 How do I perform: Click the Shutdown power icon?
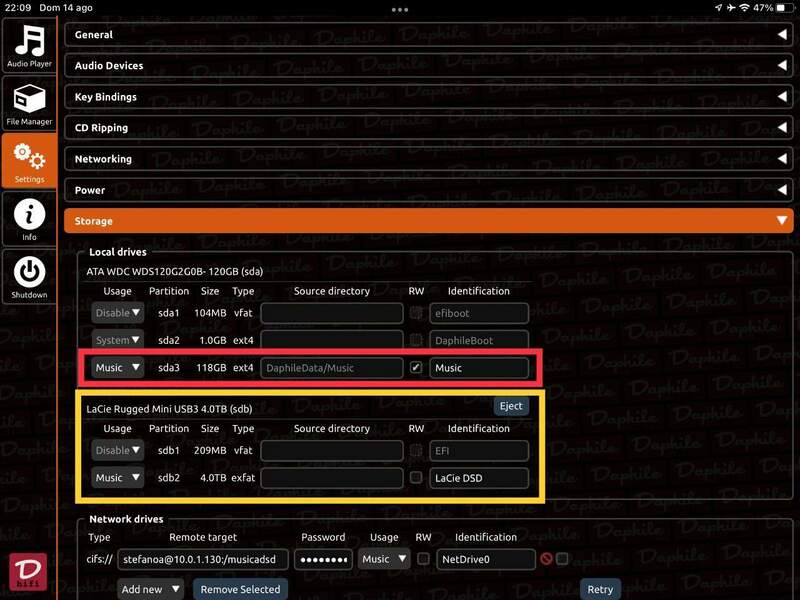pyautogui.click(x=29, y=274)
